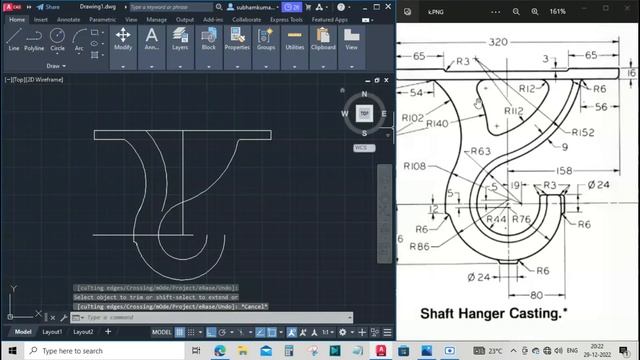The width and height of the screenshot is (640, 360).
Task: Open the Autodesk App Store cart icon
Action: 308,7
